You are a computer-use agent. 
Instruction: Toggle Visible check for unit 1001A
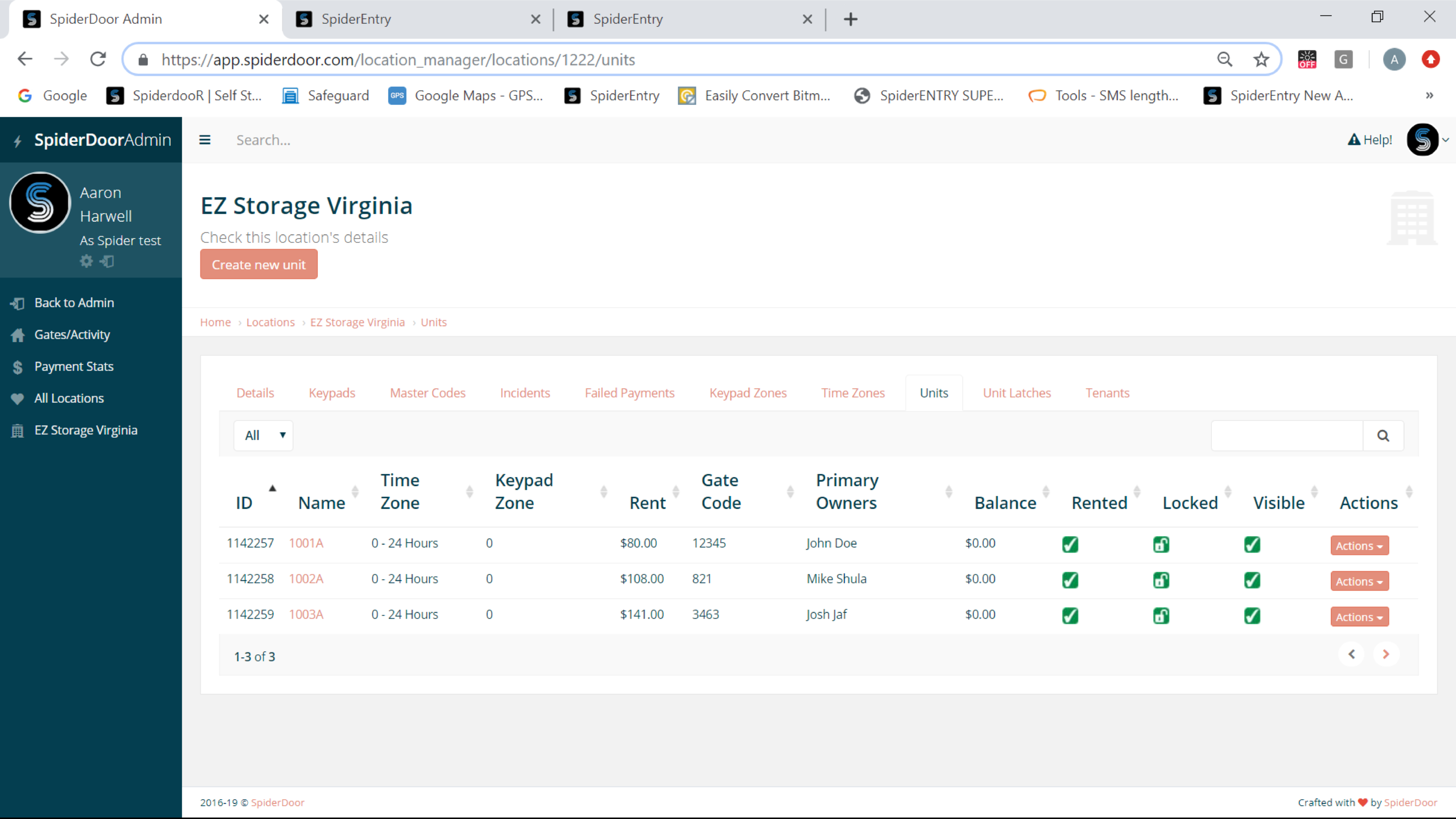coord(1252,544)
